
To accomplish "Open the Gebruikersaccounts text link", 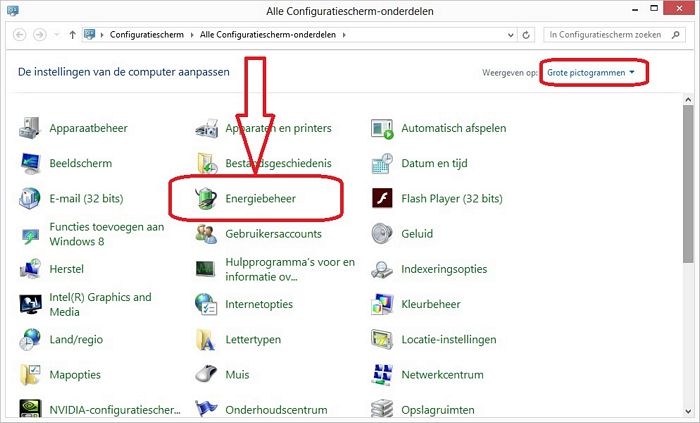I will coord(273,234).
